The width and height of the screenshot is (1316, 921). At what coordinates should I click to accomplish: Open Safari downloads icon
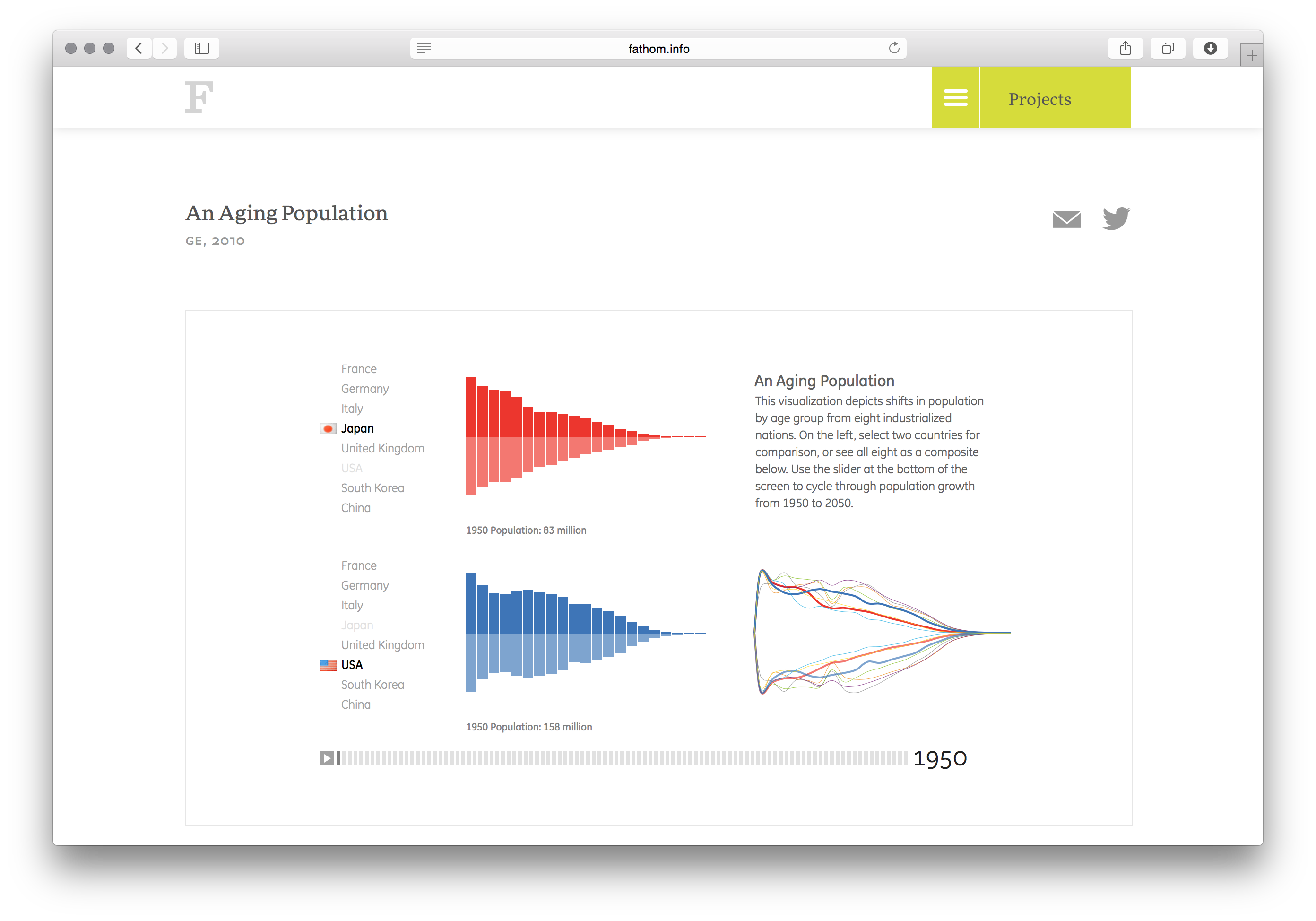point(1210,48)
